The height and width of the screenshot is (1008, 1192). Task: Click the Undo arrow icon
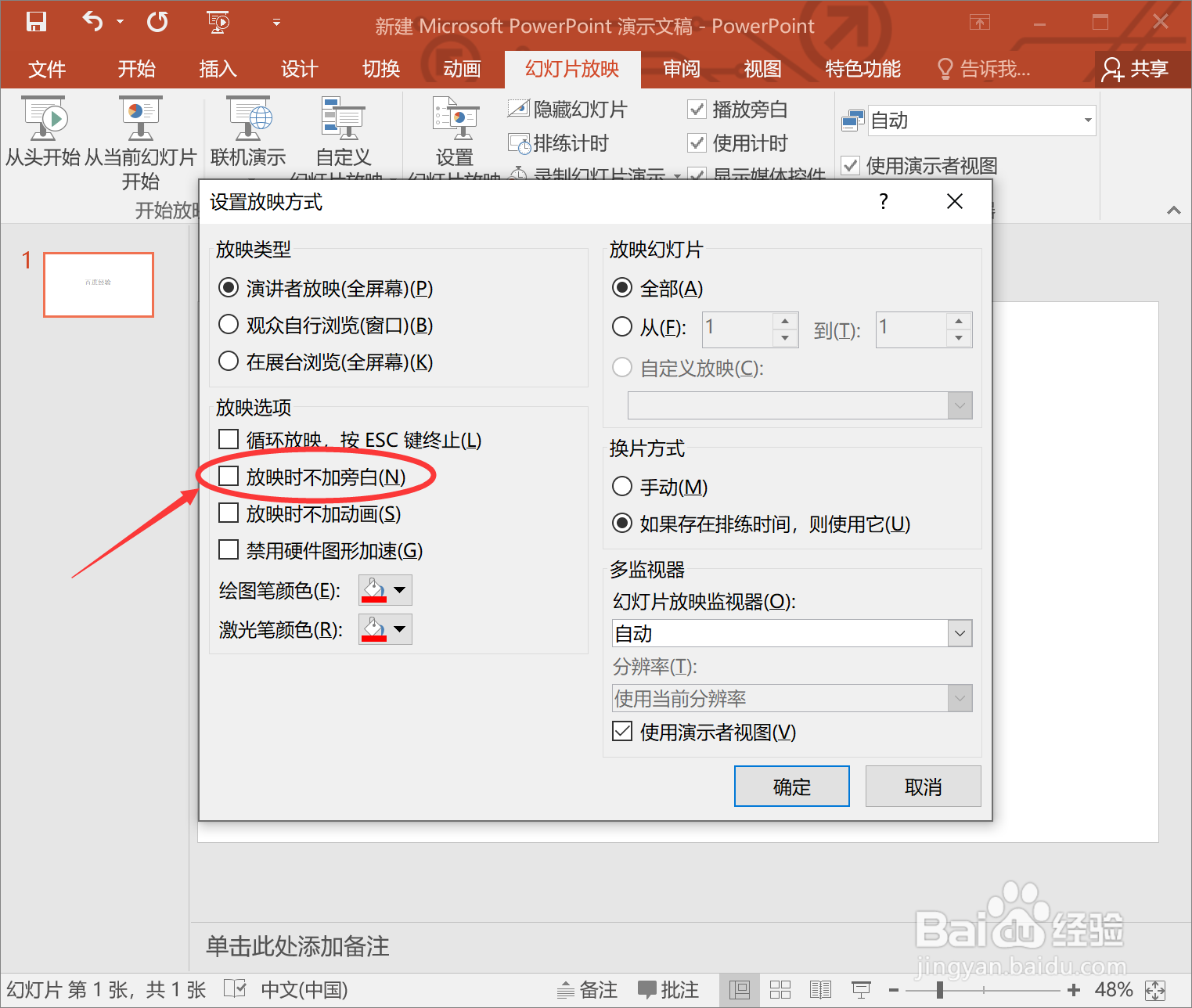coord(92,22)
